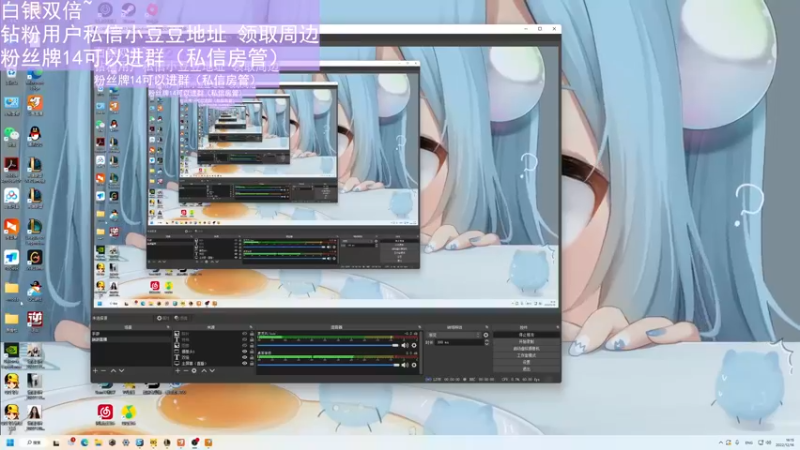Toggle visibility of upper text source
800x450 pixels.
pyautogui.click(x=244, y=339)
